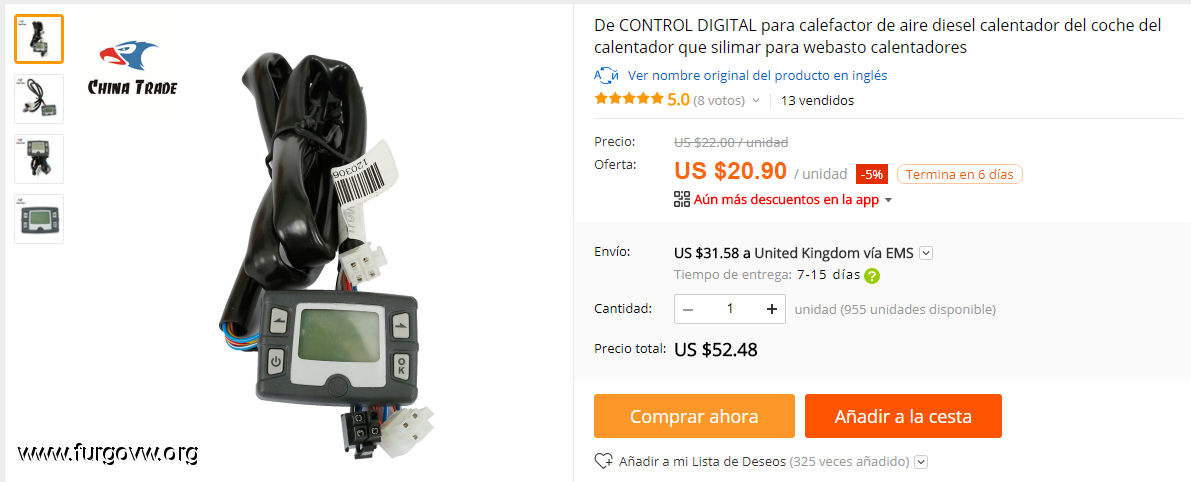Open the EMS shipping method dropdown
The width and height of the screenshot is (1191, 482).
click(925, 253)
